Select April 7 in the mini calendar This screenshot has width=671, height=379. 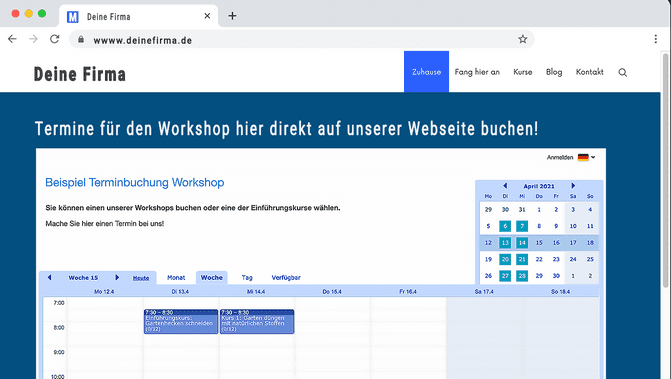(522, 226)
